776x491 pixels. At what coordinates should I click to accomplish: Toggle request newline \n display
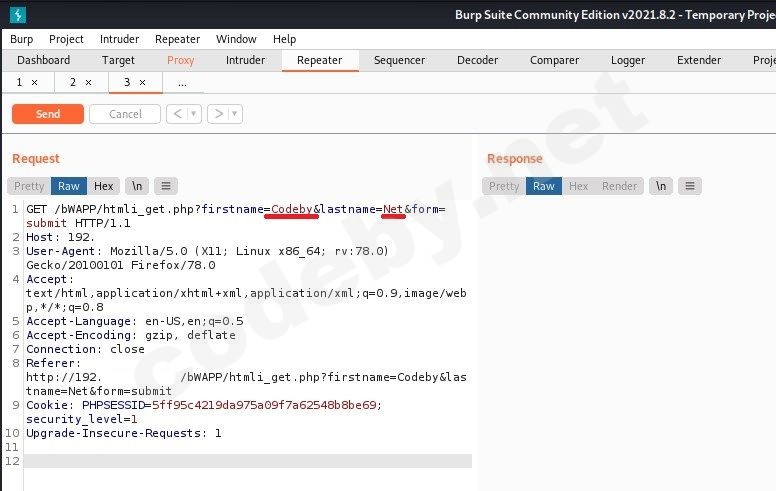137,186
